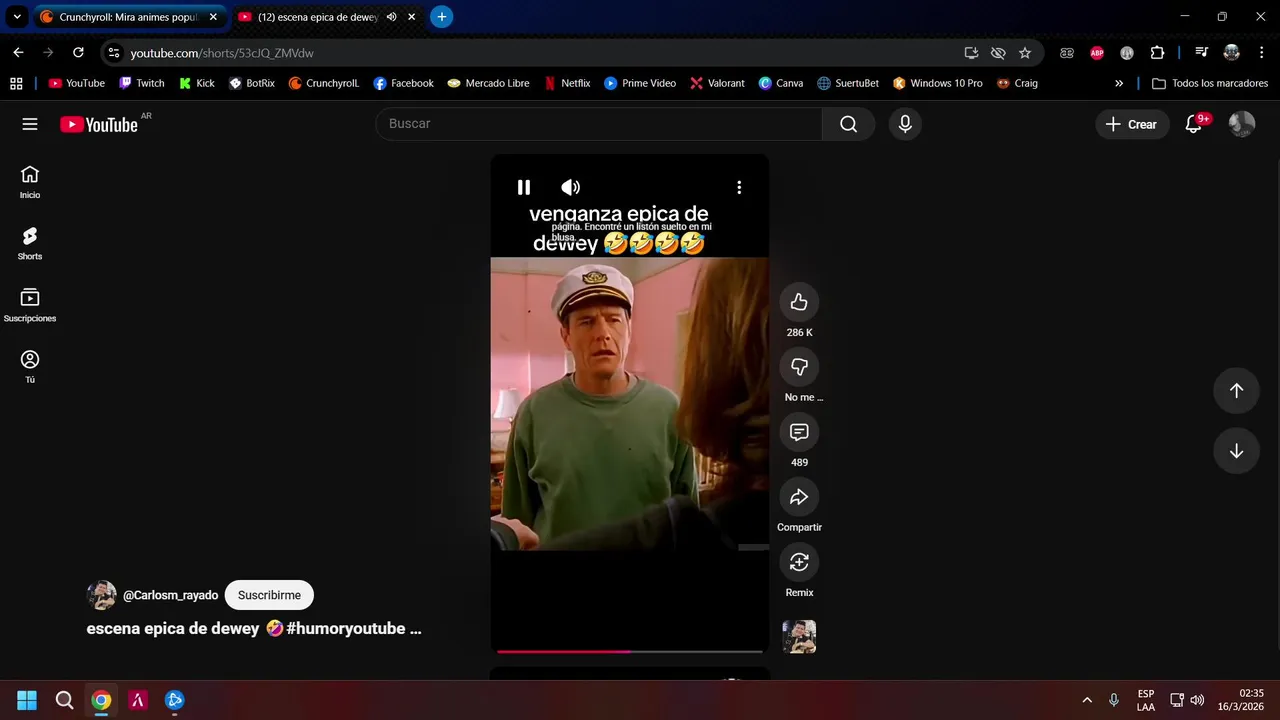This screenshot has width=1280, height=720.
Task: Select the 'escena epica de dewey' tab
Action: click(318, 17)
